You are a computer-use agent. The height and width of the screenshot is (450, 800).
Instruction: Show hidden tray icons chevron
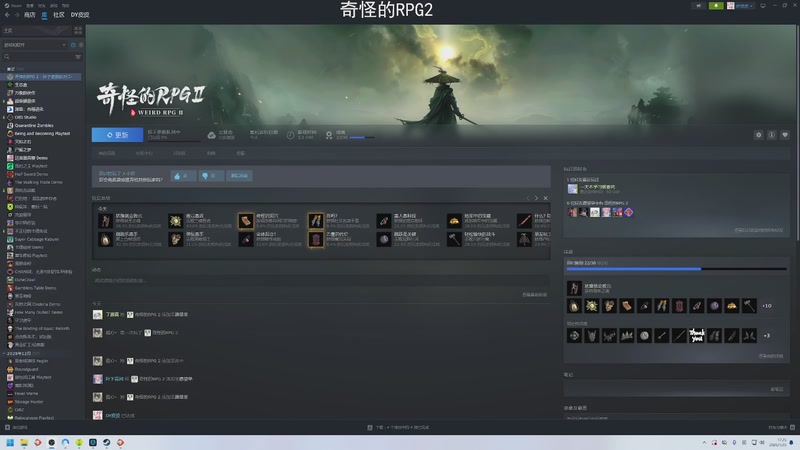(x=705, y=442)
